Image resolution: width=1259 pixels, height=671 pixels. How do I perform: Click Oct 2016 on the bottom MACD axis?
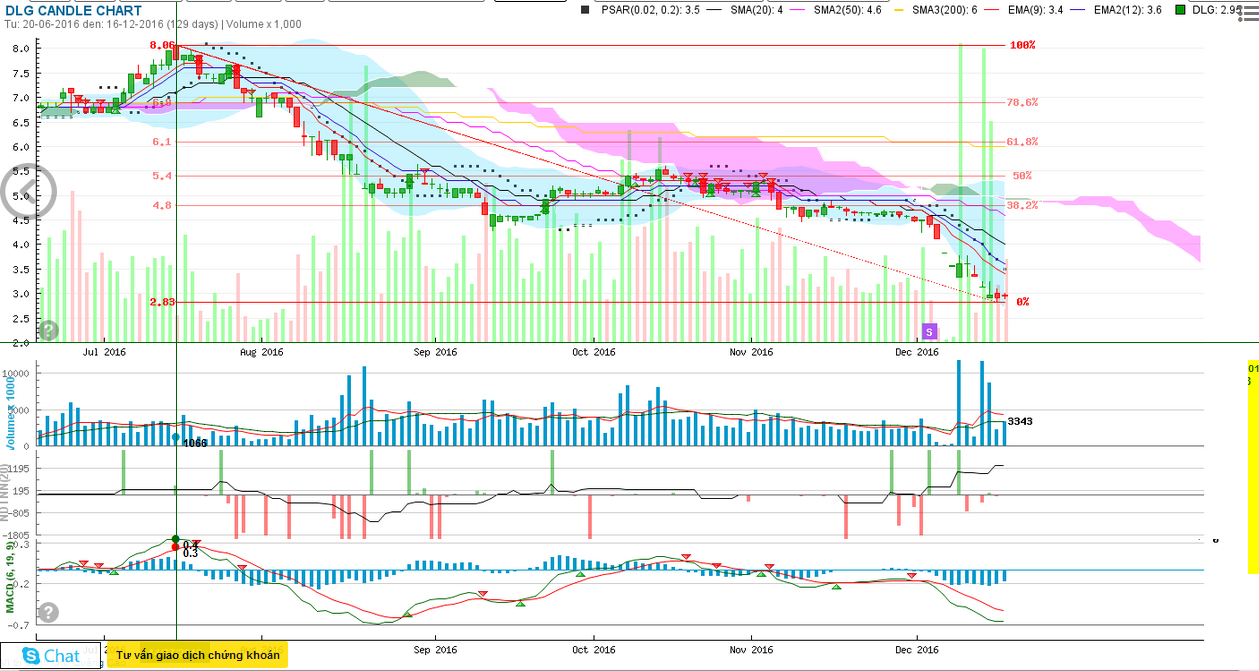pos(592,649)
